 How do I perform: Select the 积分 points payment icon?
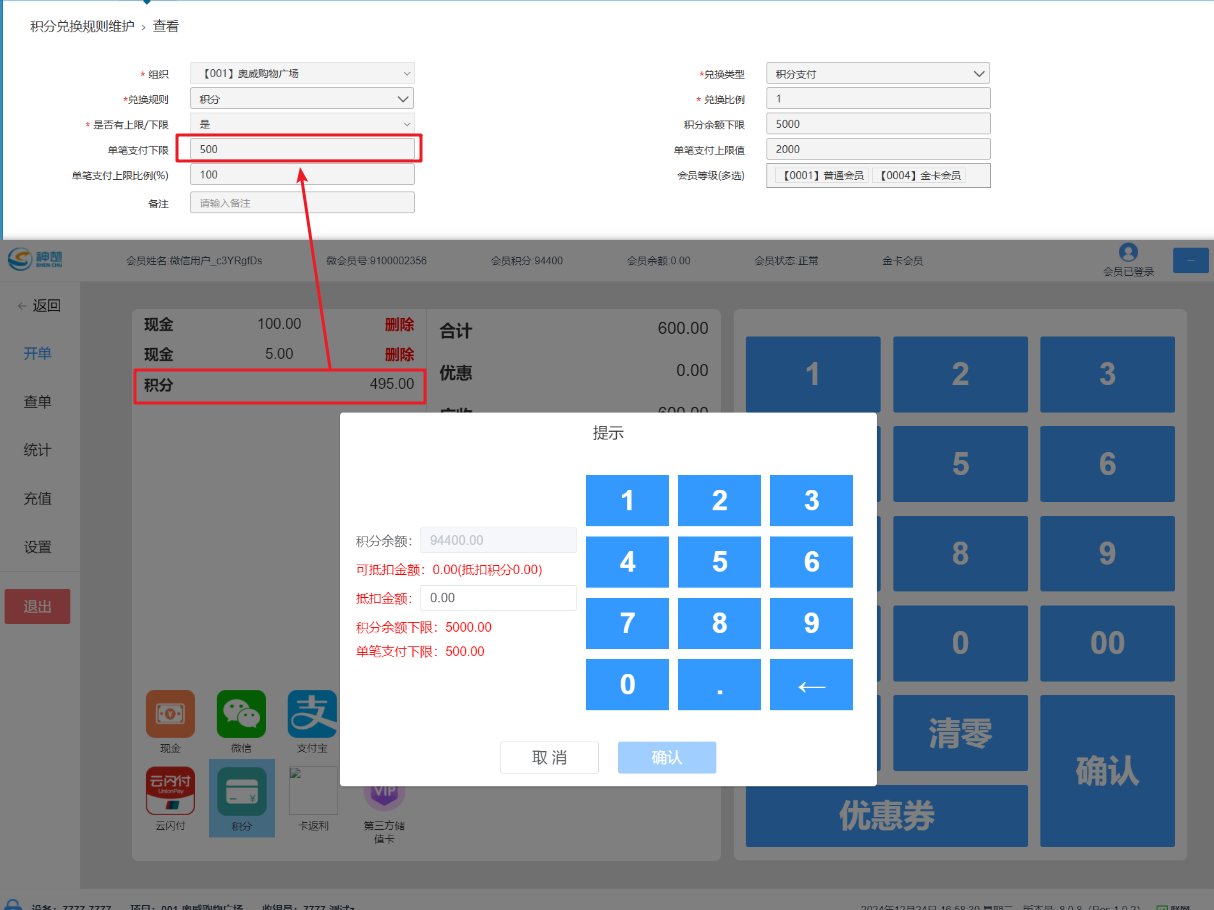click(x=241, y=792)
